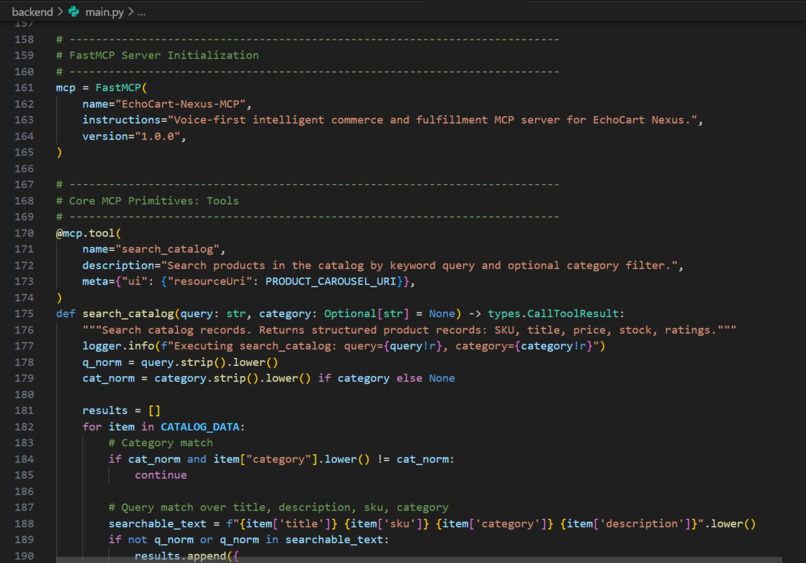Click the docstring on line 176

click(409, 330)
